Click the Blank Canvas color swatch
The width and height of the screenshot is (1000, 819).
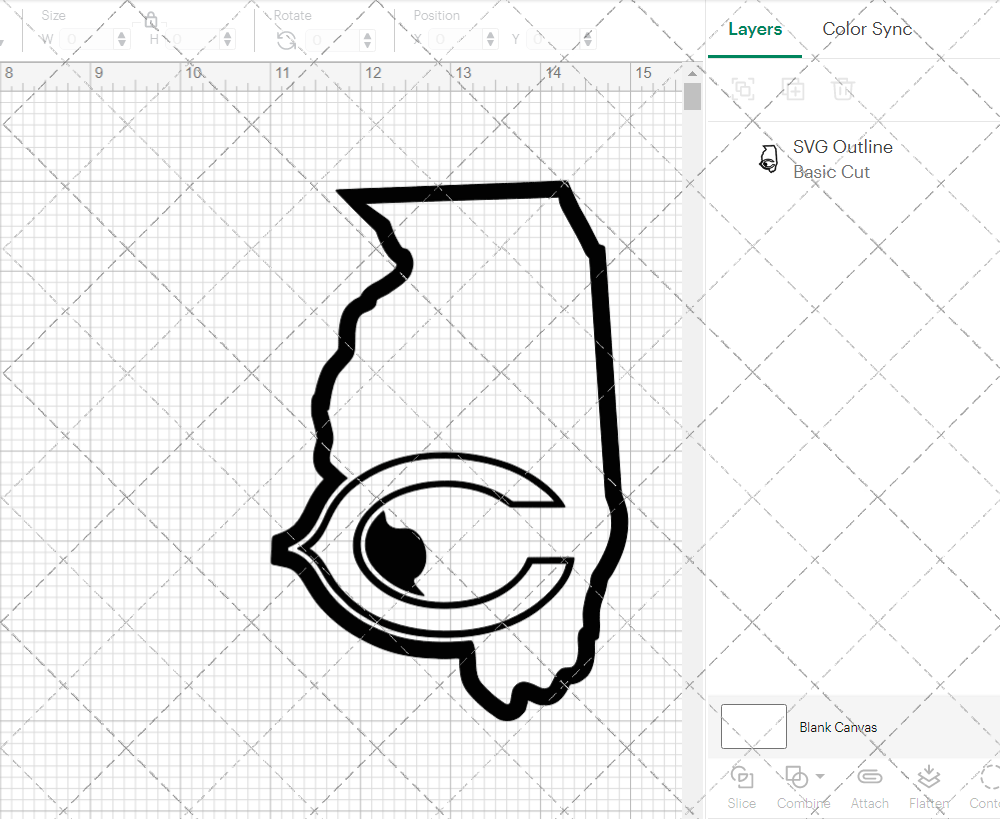coord(753,727)
